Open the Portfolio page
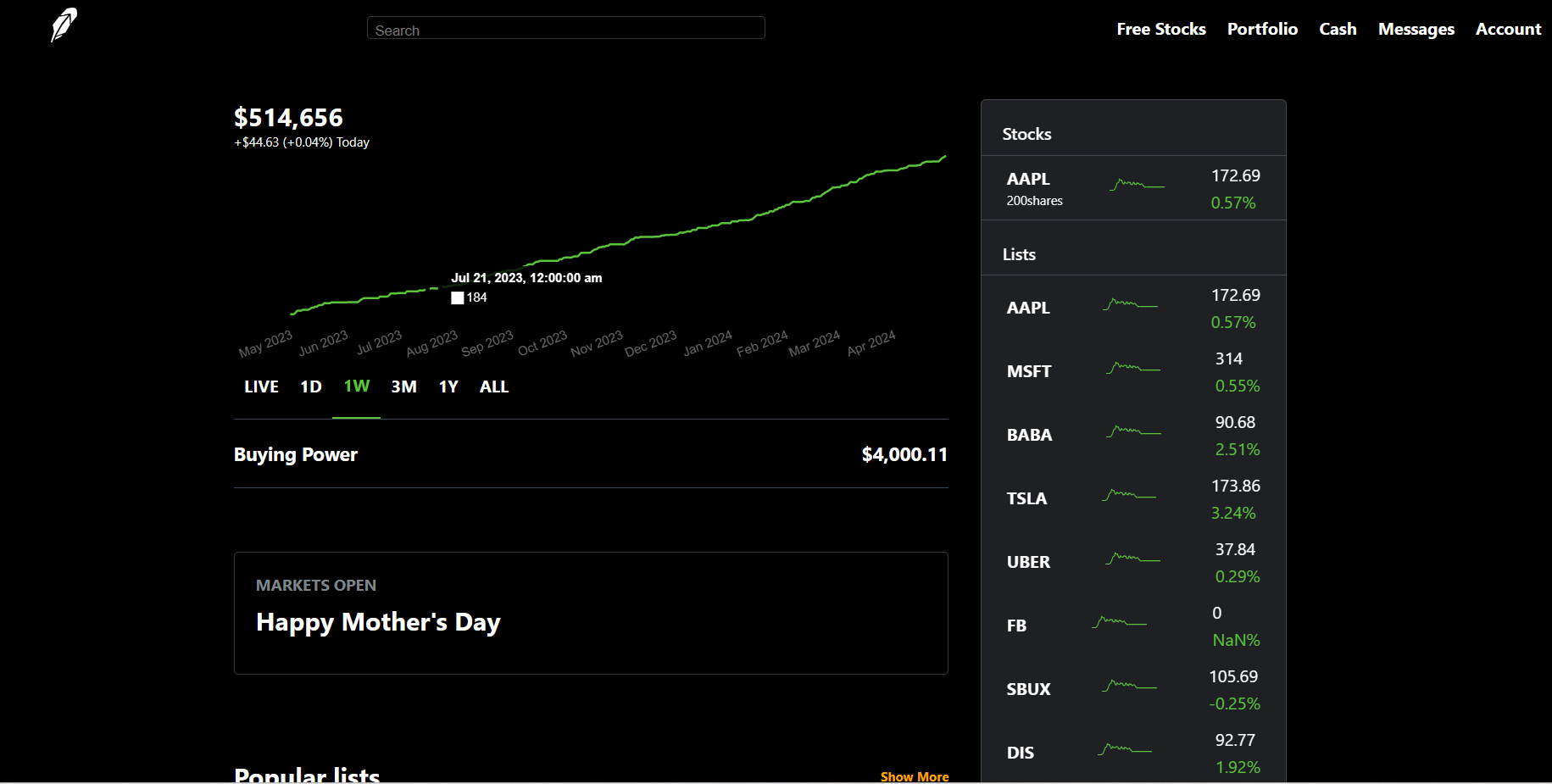This screenshot has height=784, width=1552. click(x=1262, y=28)
